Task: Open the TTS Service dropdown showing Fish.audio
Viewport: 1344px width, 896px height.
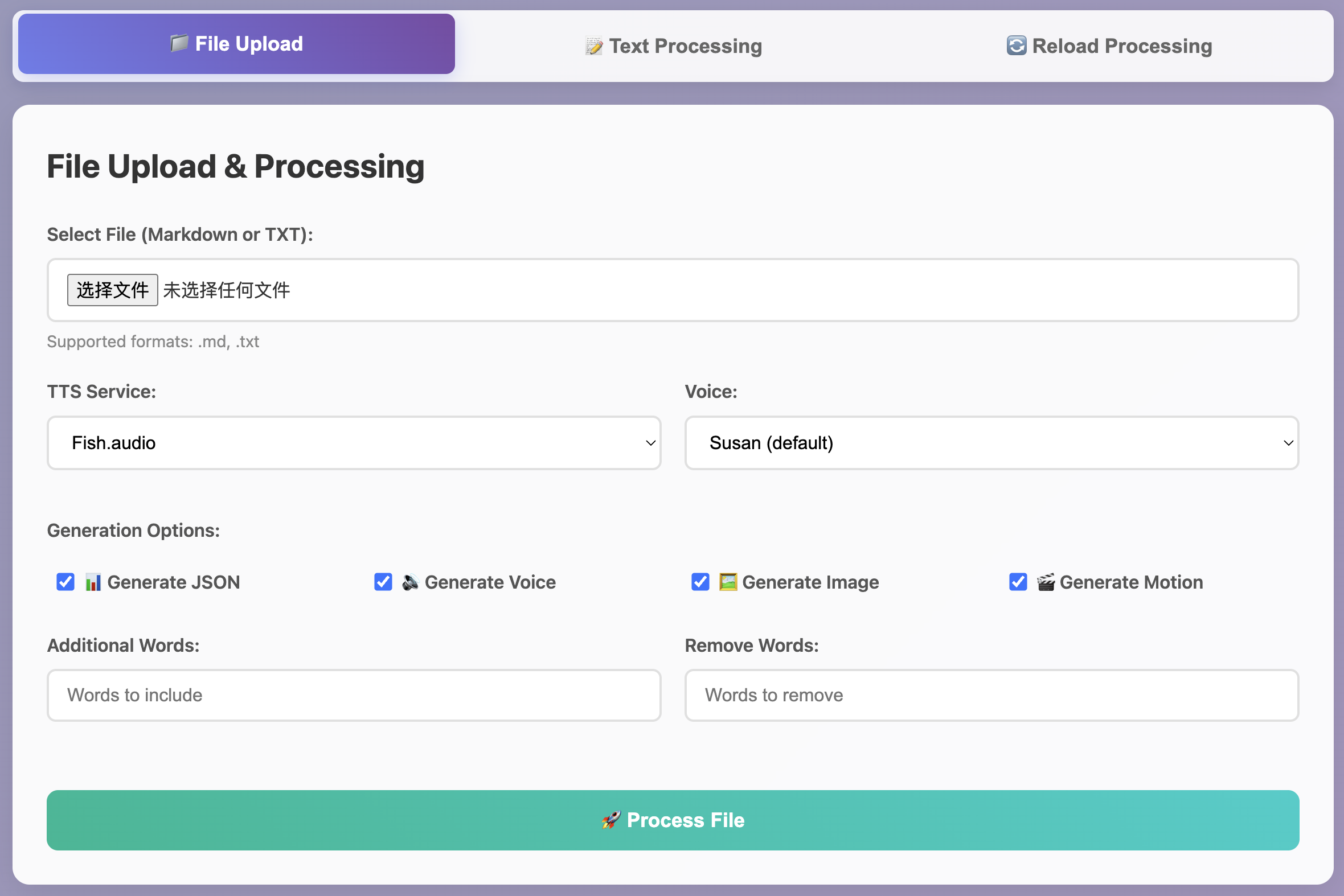Action: coord(354,443)
